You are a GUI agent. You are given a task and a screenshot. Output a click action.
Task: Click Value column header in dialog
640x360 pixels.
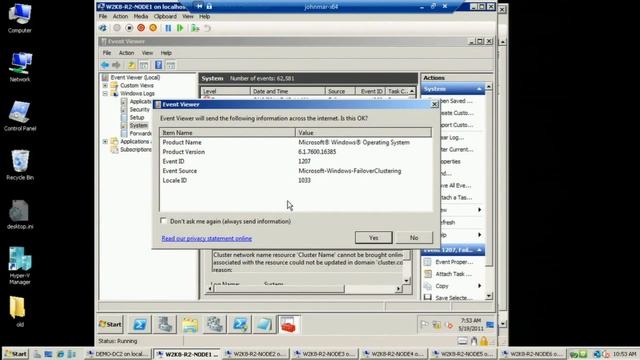(363, 133)
